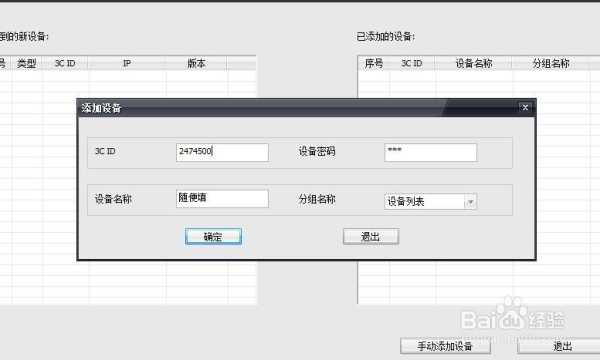The width and height of the screenshot is (600, 360).
Task: Click the 版本 column header
Action: point(196,63)
